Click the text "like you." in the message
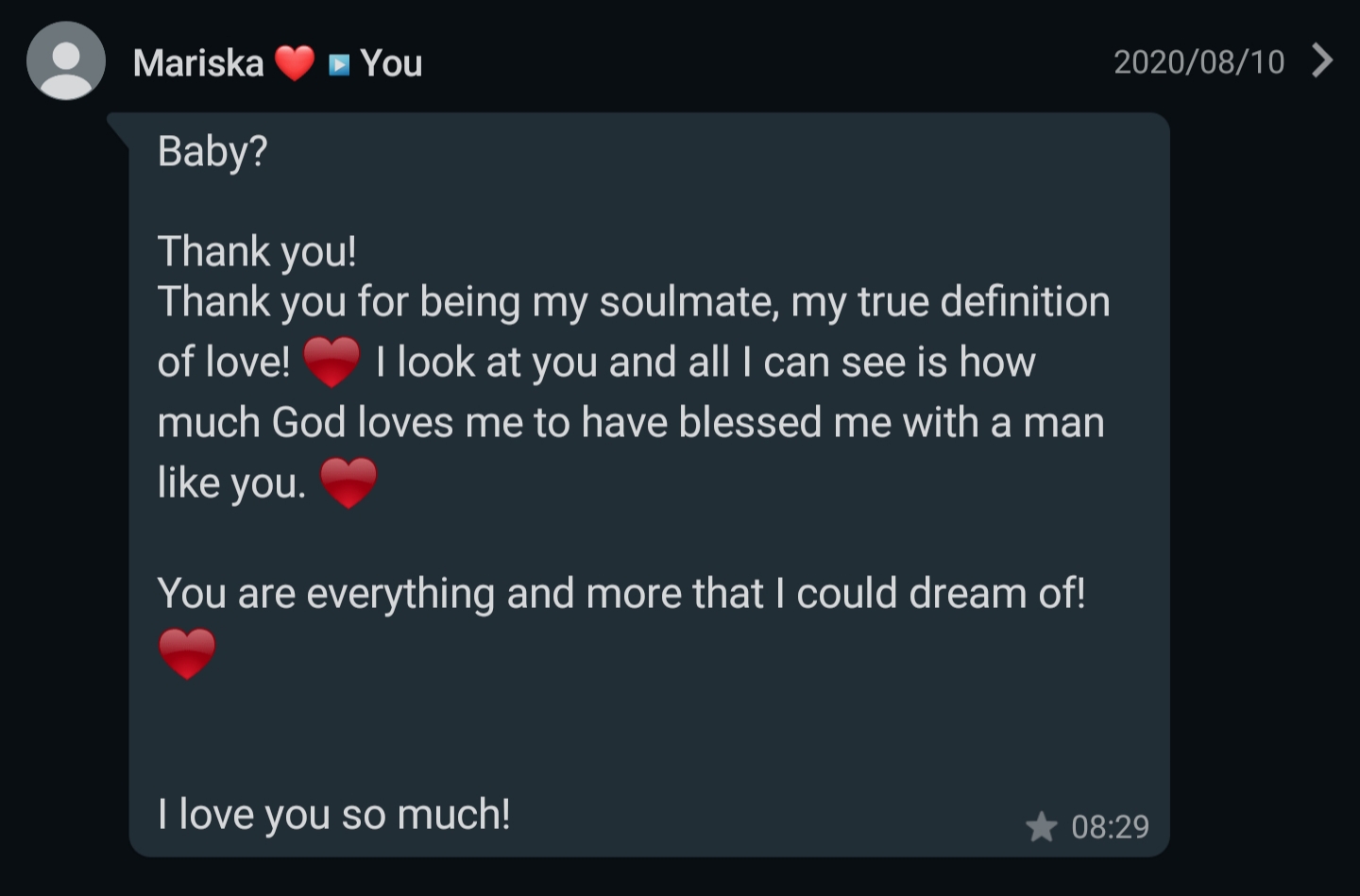 tap(231, 483)
